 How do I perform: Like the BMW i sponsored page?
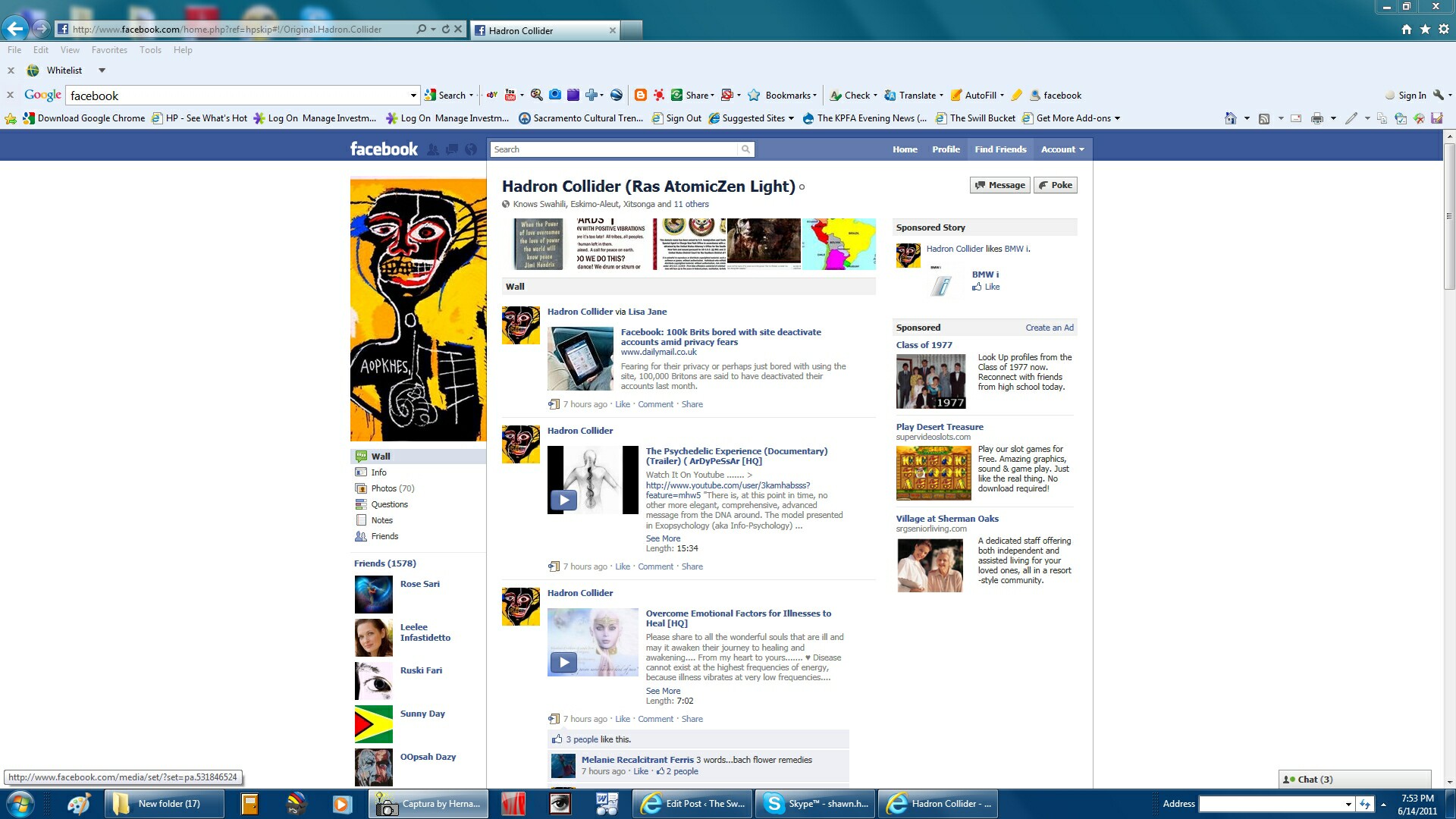pos(991,287)
